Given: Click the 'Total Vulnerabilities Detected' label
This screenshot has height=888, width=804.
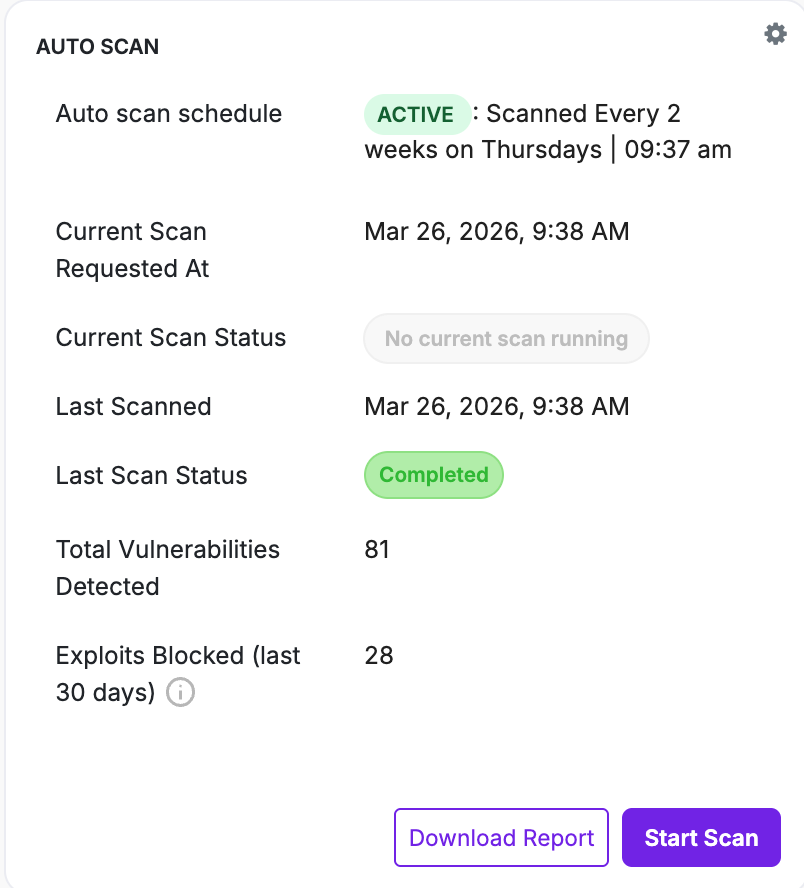Looking at the screenshot, I should pyautogui.click(x=167, y=567).
